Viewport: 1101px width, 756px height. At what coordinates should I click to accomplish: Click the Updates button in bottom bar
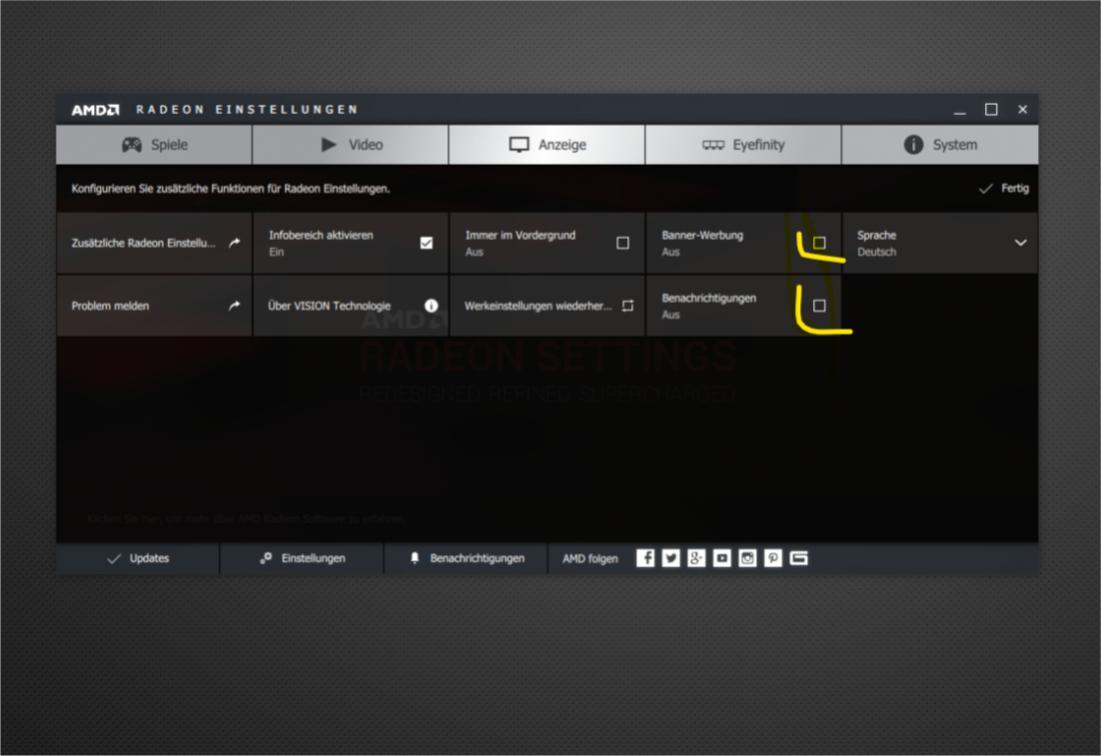click(x=138, y=559)
